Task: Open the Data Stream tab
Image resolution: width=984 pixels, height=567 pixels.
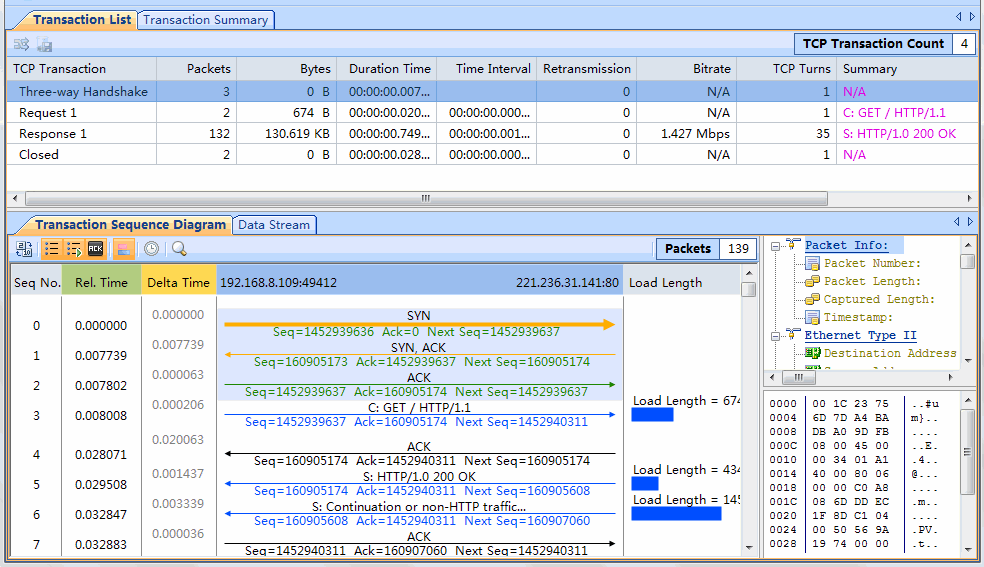Action: pos(274,225)
